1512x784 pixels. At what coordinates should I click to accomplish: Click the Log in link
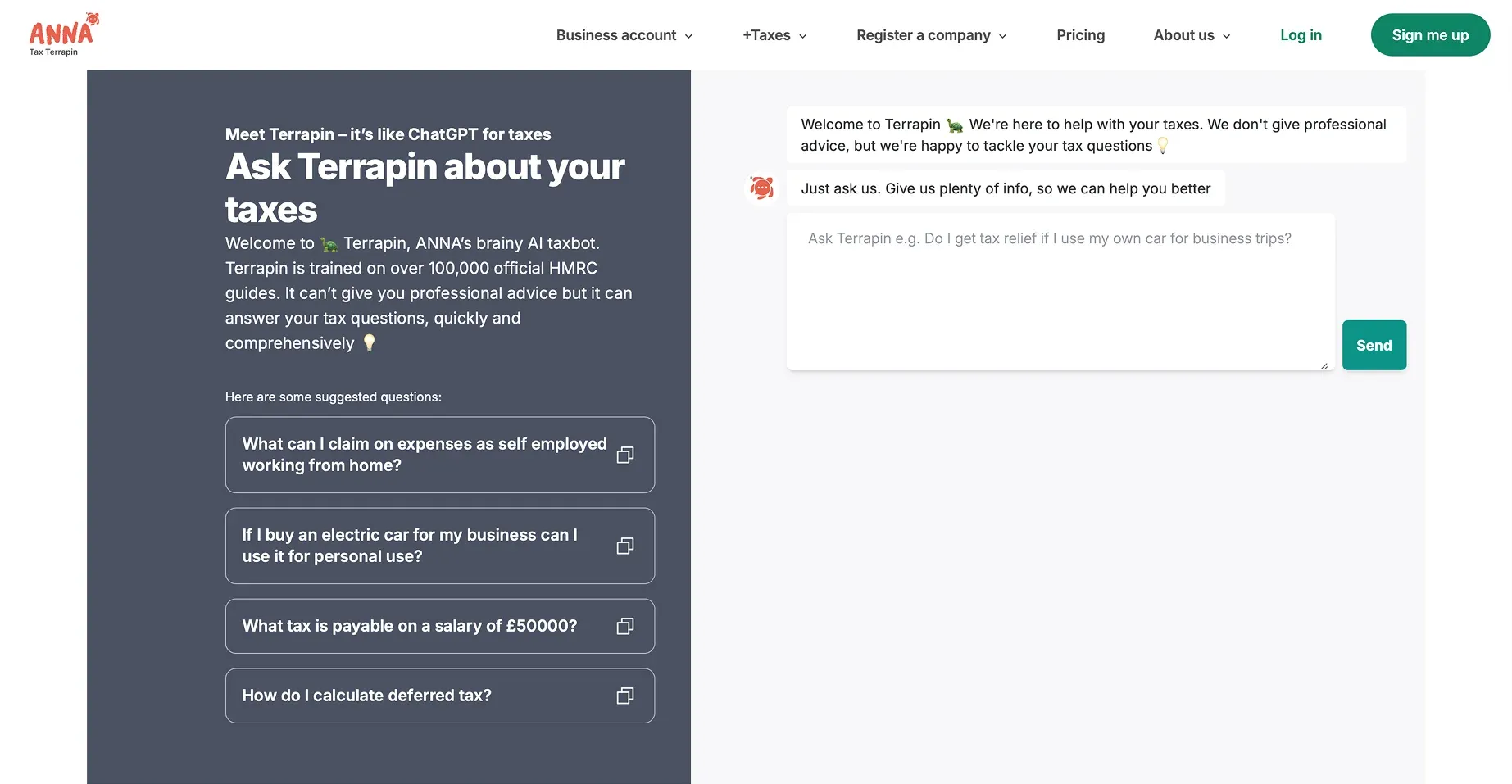click(1301, 35)
